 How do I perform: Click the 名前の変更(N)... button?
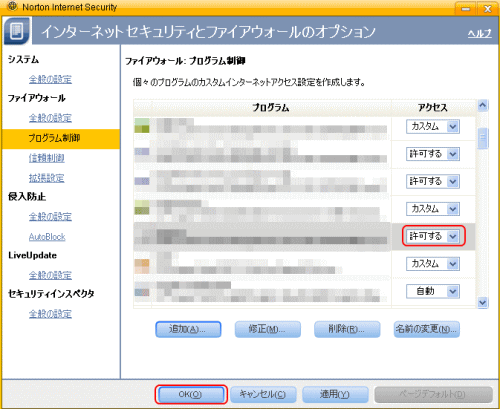click(x=427, y=329)
